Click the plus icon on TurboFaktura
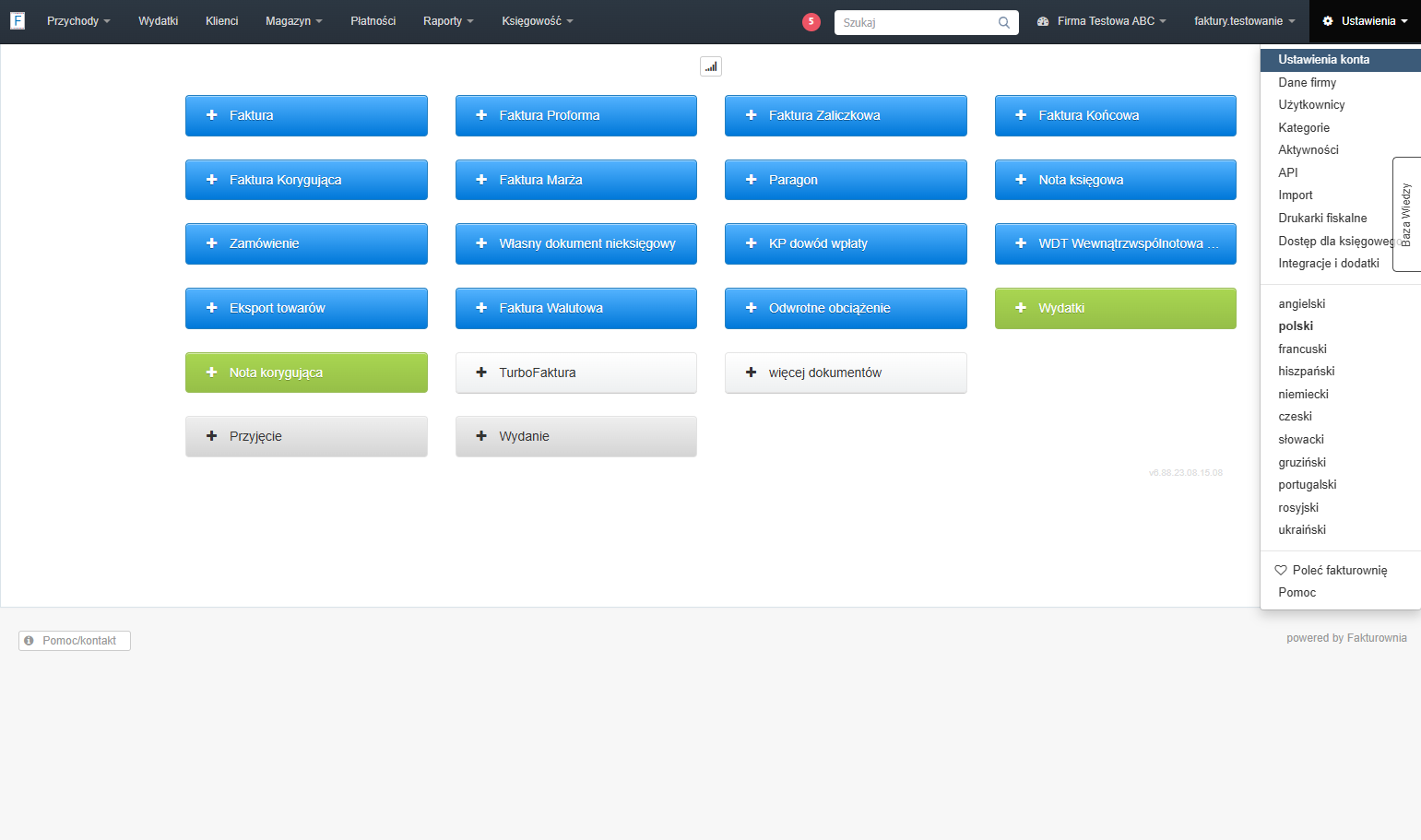Viewport: 1421px width, 840px height. (x=481, y=373)
